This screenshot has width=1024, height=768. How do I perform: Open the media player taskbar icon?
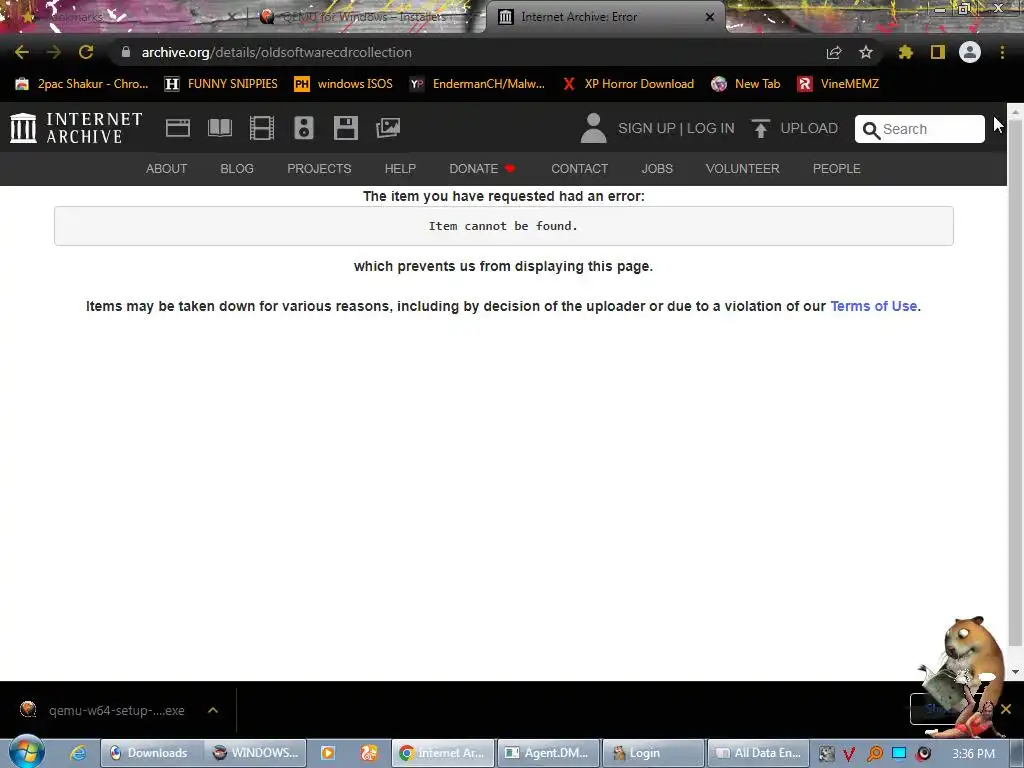click(328, 753)
